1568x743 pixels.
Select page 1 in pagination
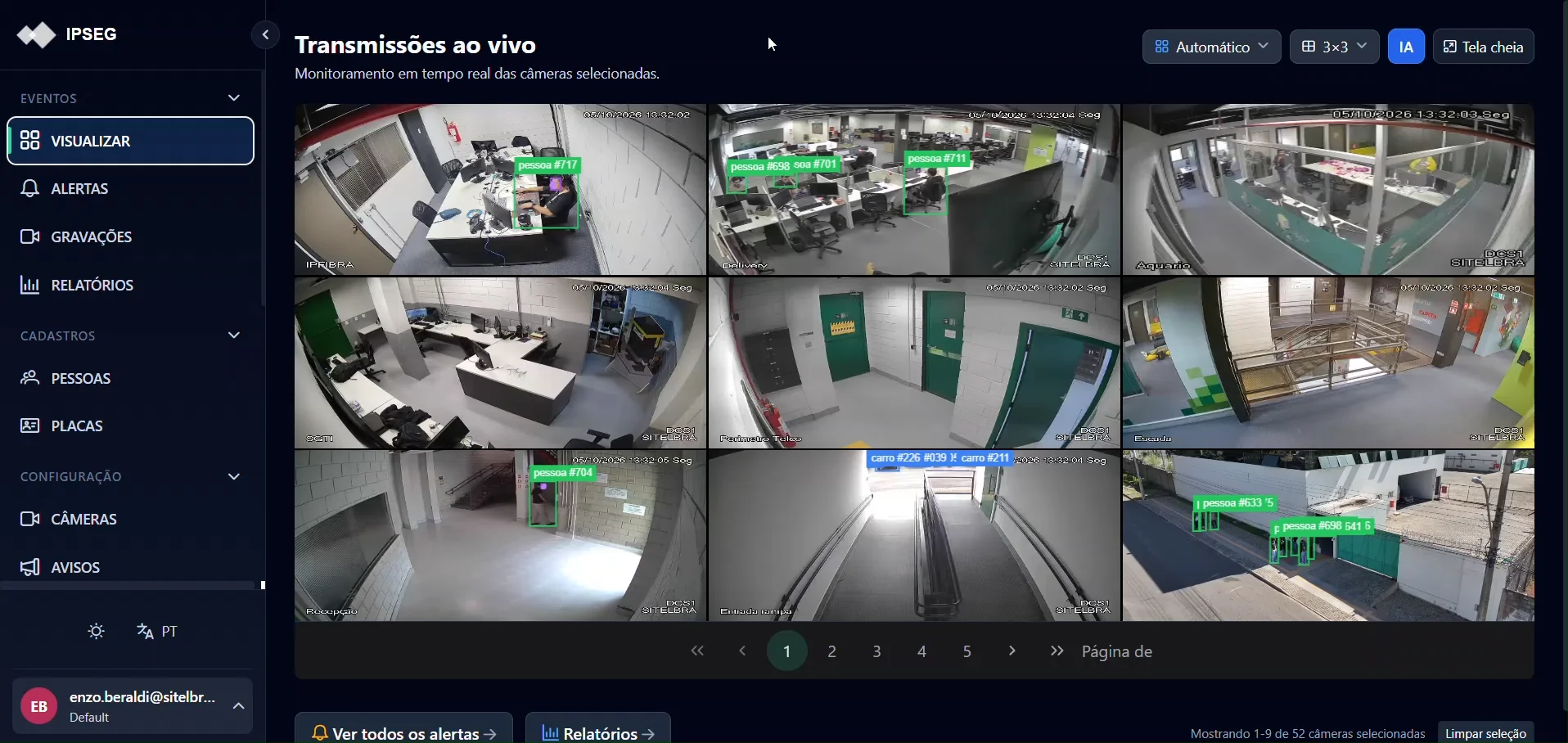tap(787, 651)
